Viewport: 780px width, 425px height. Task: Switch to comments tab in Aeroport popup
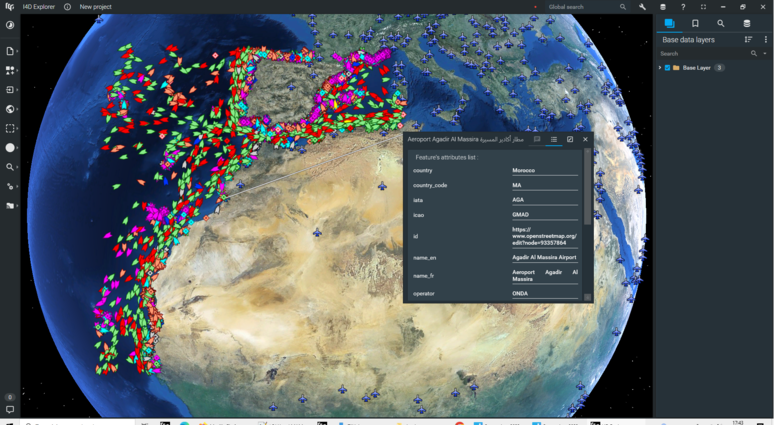[x=537, y=139]
